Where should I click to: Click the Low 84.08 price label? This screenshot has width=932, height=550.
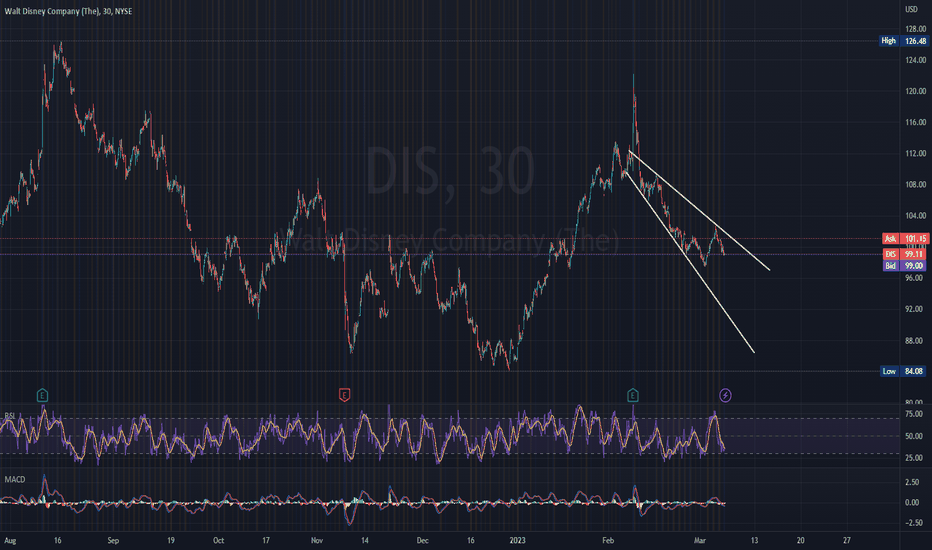pyautogui.click(x=904, y=371)
